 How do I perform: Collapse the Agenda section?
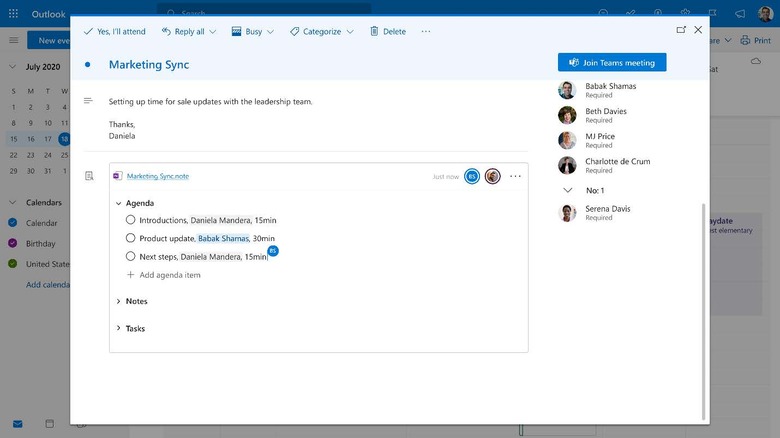tap(118, 203)
